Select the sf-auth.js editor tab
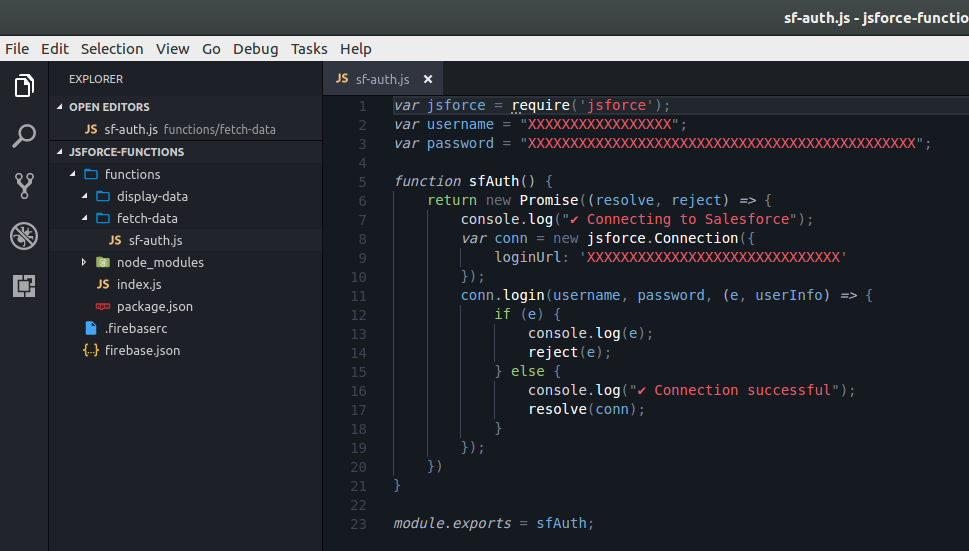The image size is (969, 551). pyautogui.click(x=383, y=79)
